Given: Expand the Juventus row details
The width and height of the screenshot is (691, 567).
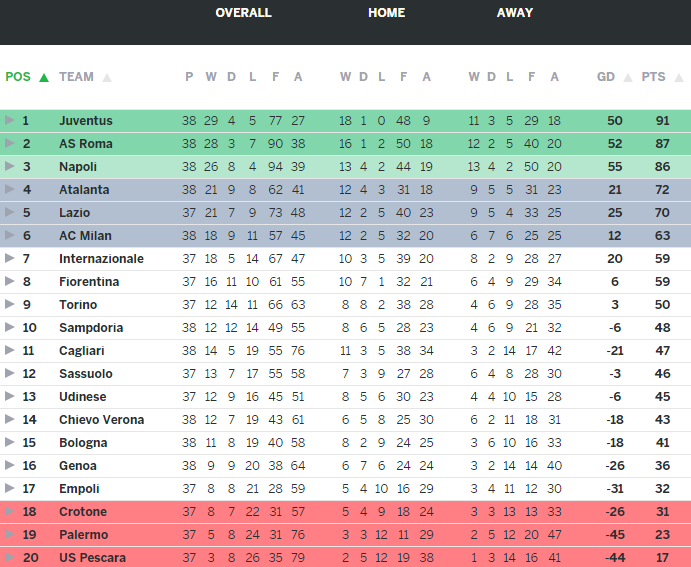Looking at the screenshot, I should 10,121.
